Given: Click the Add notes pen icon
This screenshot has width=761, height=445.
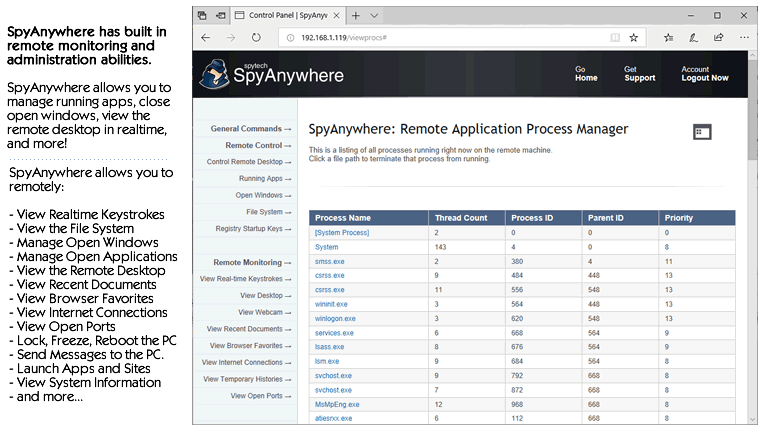Looking at the screenshot, I should (693, 37).
